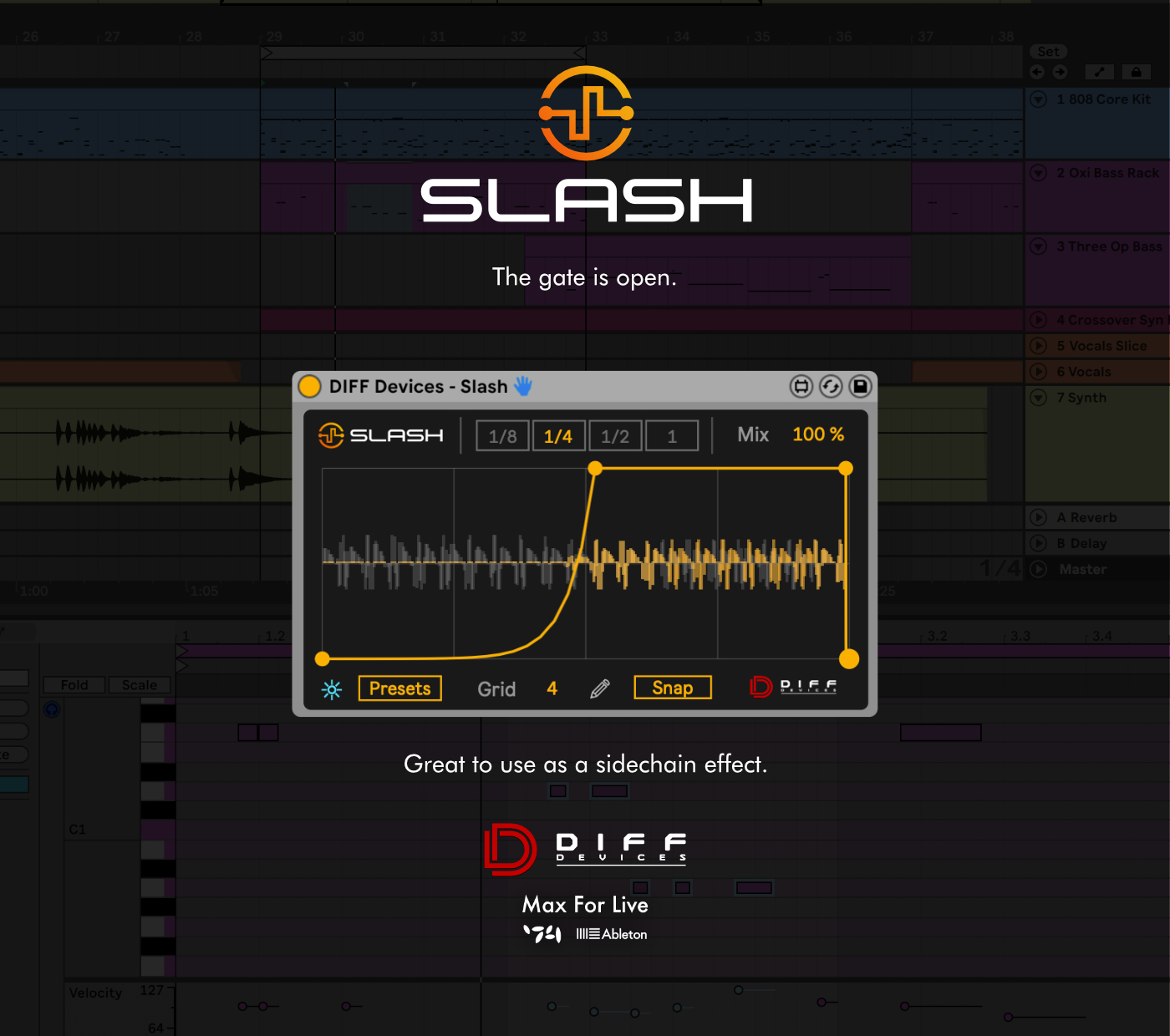Toggle the lock icon above the track list
The height and width of the screenshot is (1036, 1170).
(1136, 72)
